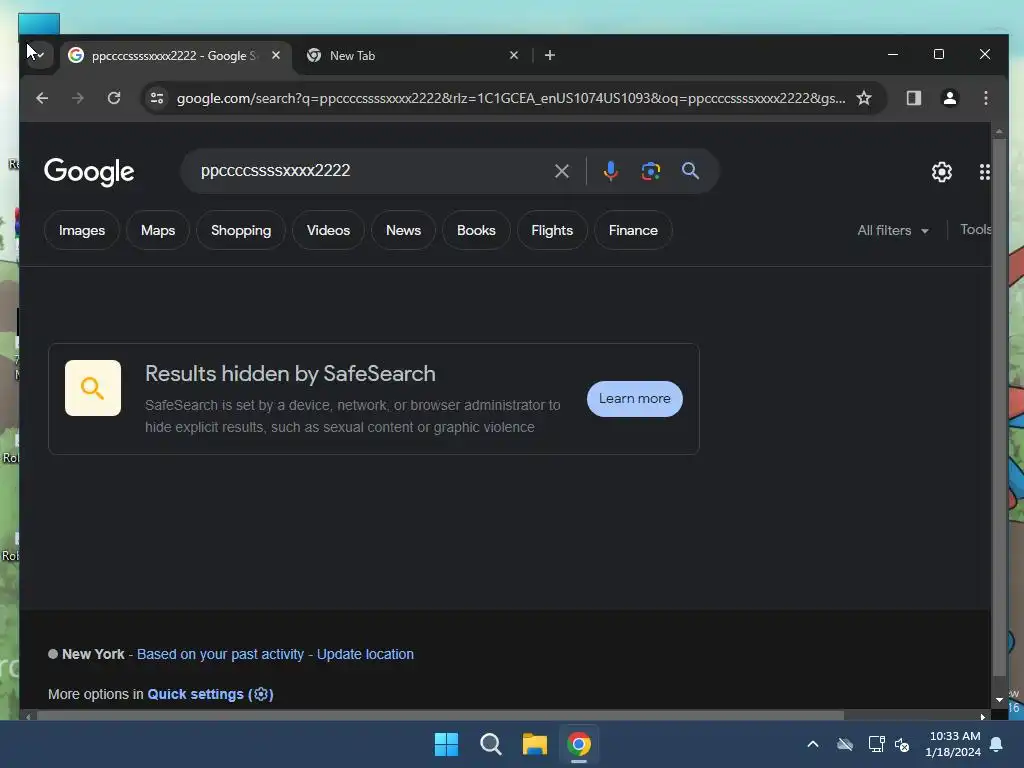Expand the All filters dropdown
Screen dimensions: 1024x768
(893, 230)
